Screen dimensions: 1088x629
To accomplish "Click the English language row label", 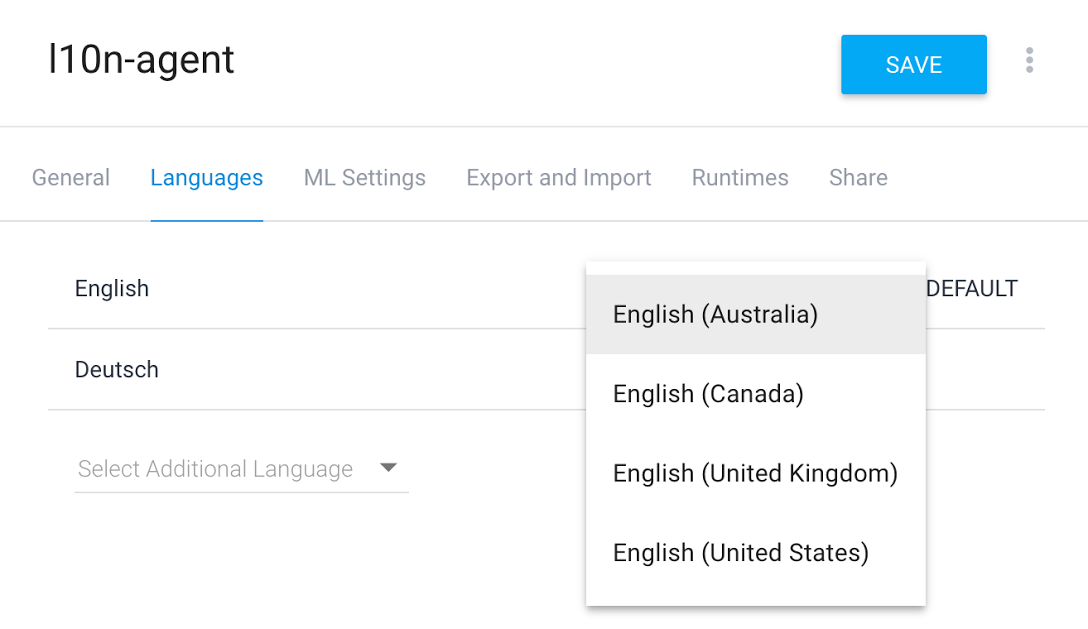I will point(112,289).
